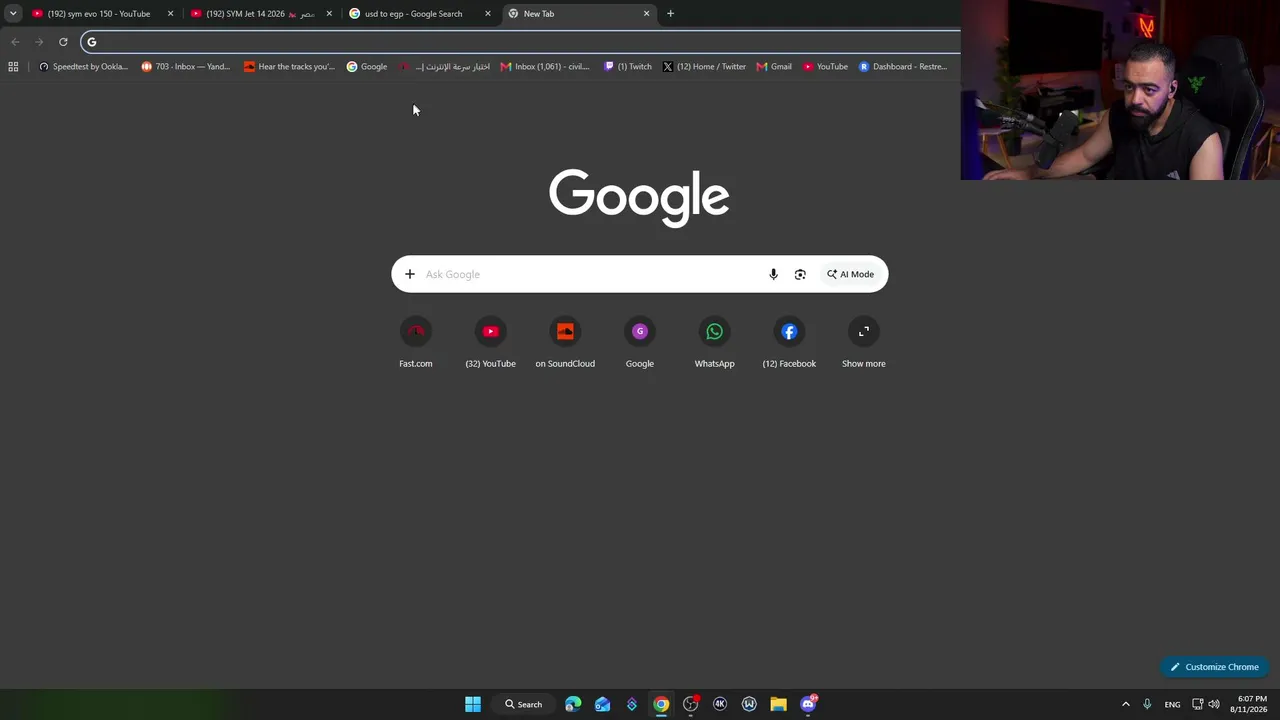Open the SoundCloud shortcut tile

(x=565, y=343)
